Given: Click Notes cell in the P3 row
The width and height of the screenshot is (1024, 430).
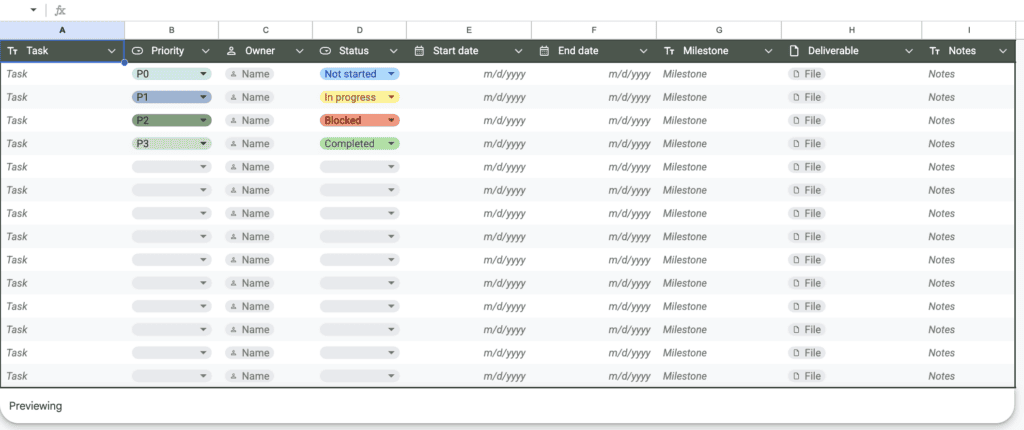Looking at the screenshot, I should (969, 144).
